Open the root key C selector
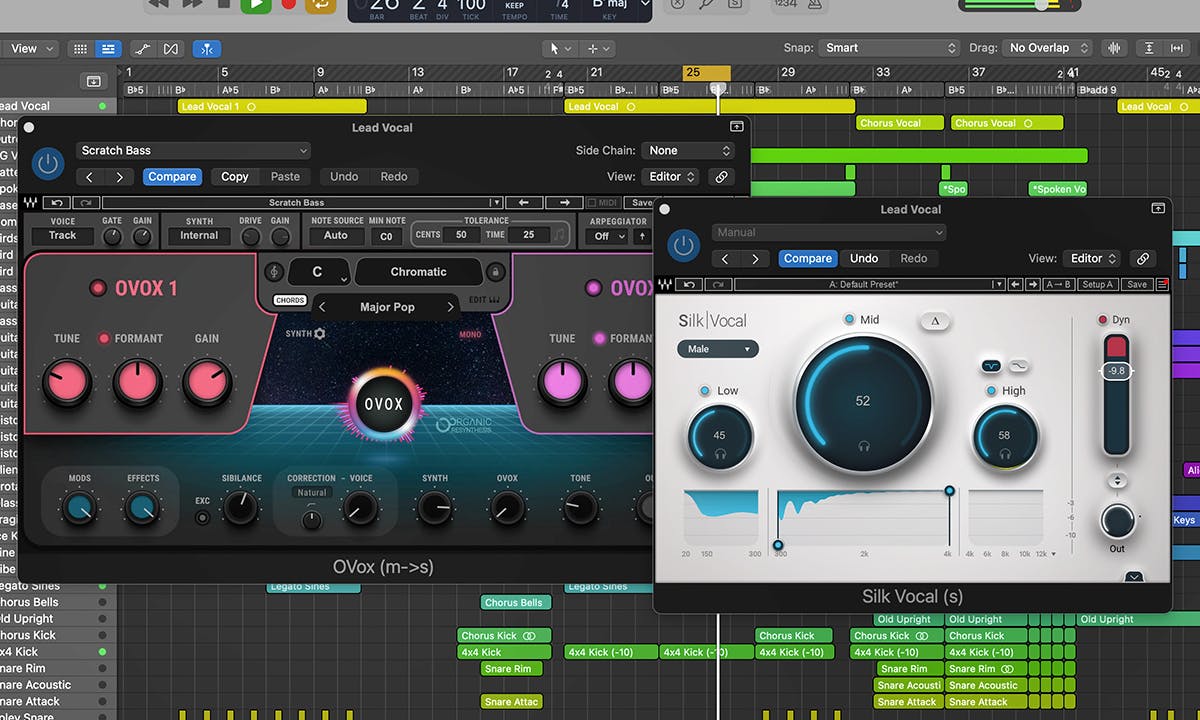The image size is (1200, 720). point(318,272)
